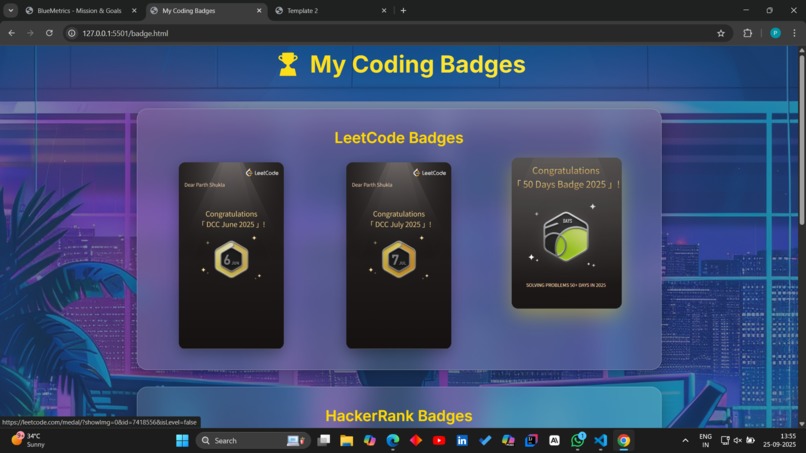Open Task View from the taskbar

point(323,441)
